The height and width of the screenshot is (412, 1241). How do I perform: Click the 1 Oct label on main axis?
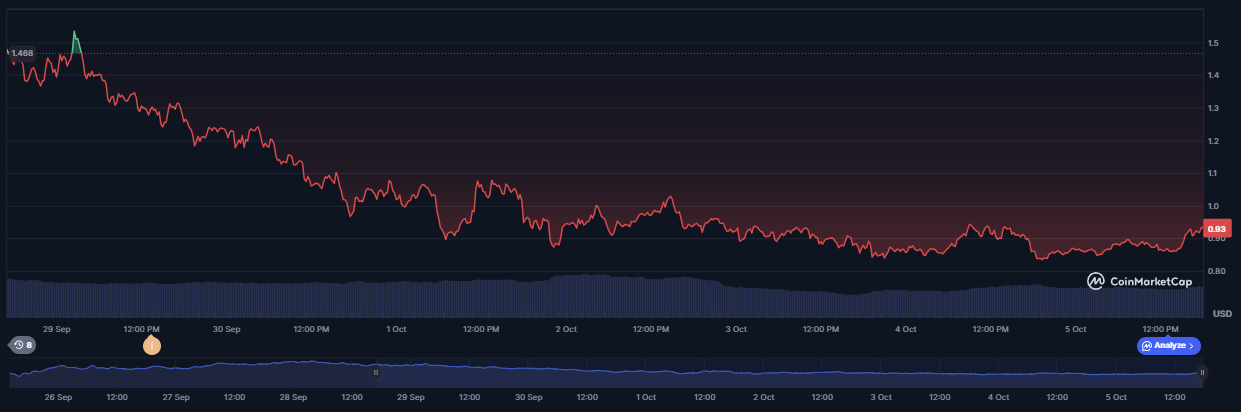(x=396, y=328)
